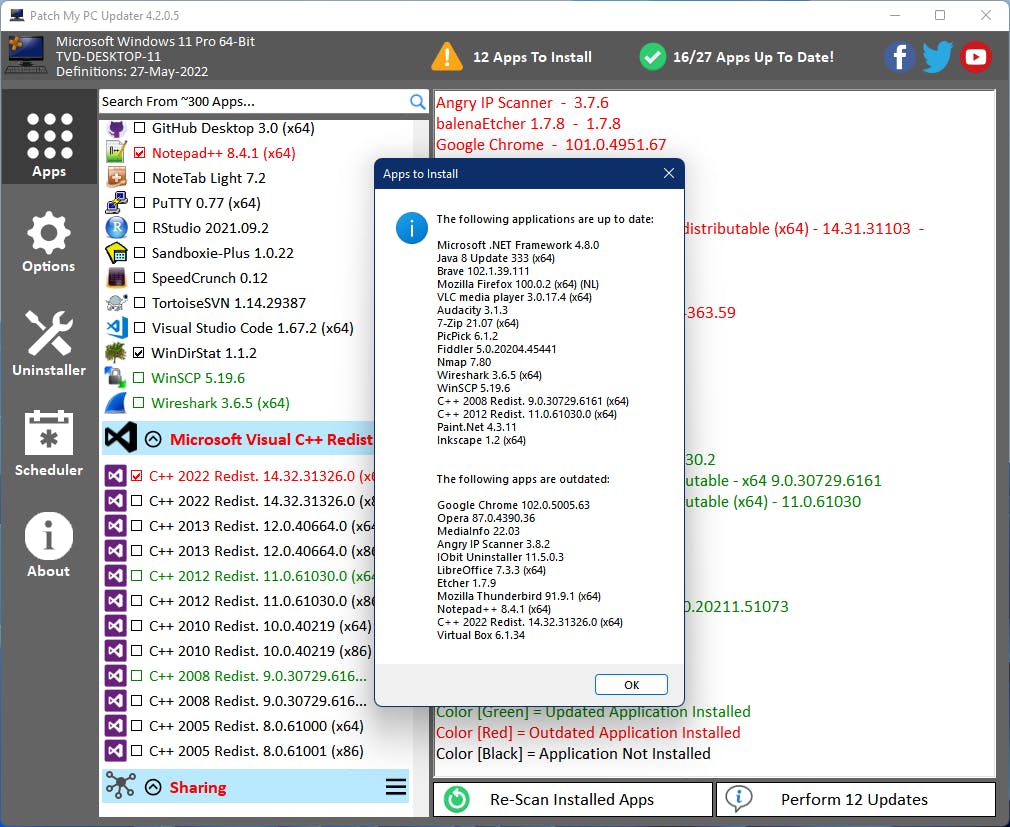Screen dimensions: 1010x827
Task: Click Color [Red] Outdated Application legend
Action: [588, 732]
